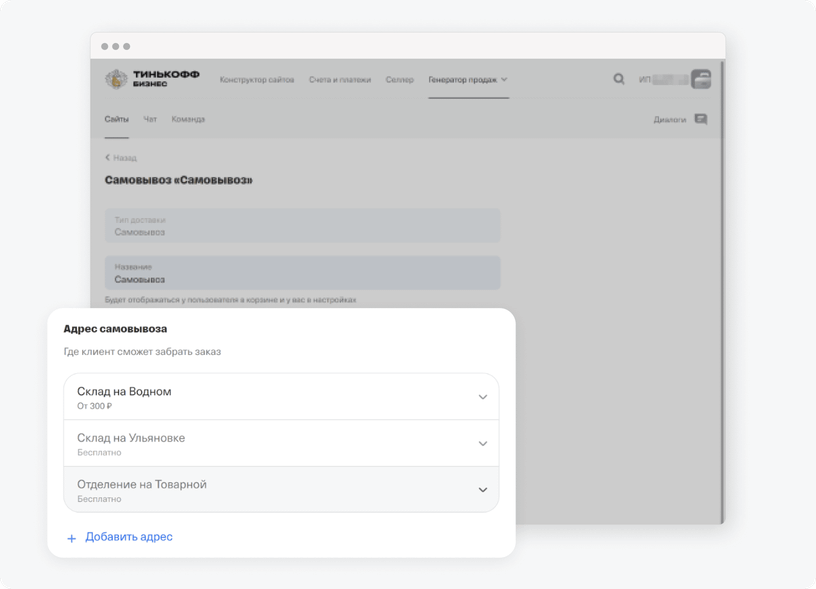Open the Диалоги link
The height and width of the screenshot is (589, 816).
point(670,120)
